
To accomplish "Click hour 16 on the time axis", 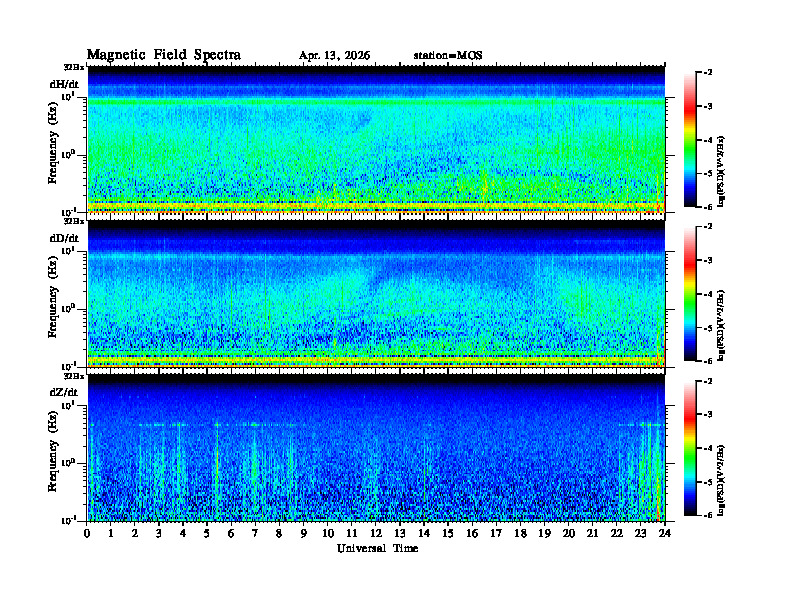I will (x=472, y=533).
